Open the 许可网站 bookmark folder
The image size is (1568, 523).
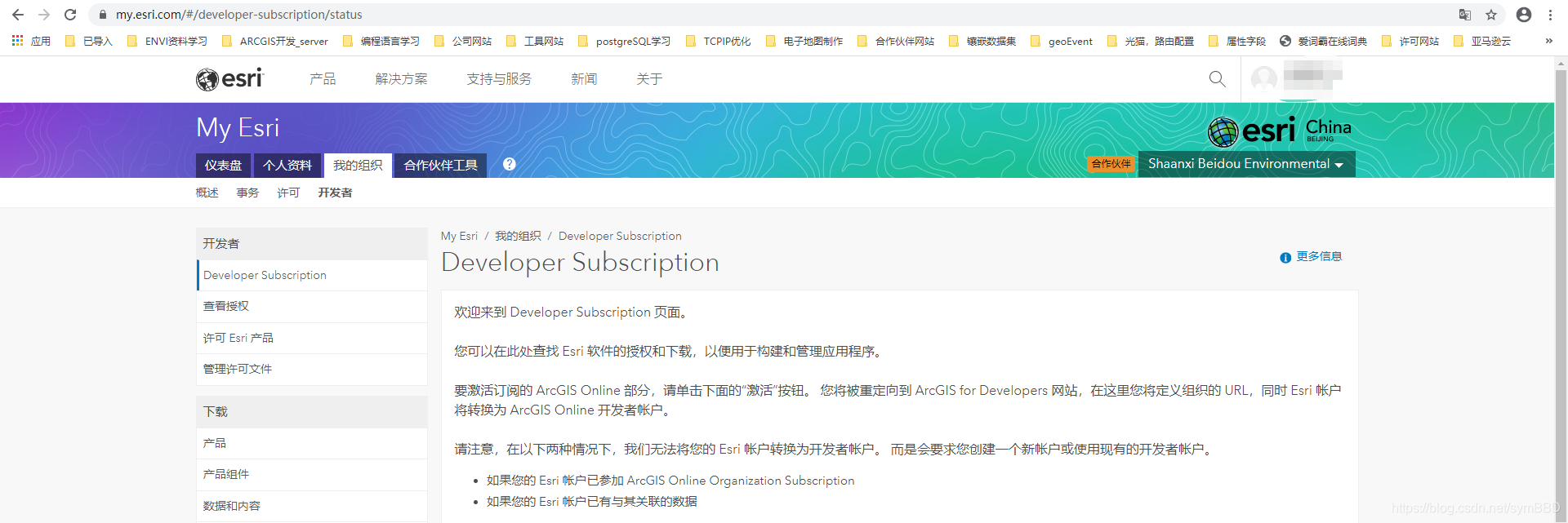[x=1410, y=41]
